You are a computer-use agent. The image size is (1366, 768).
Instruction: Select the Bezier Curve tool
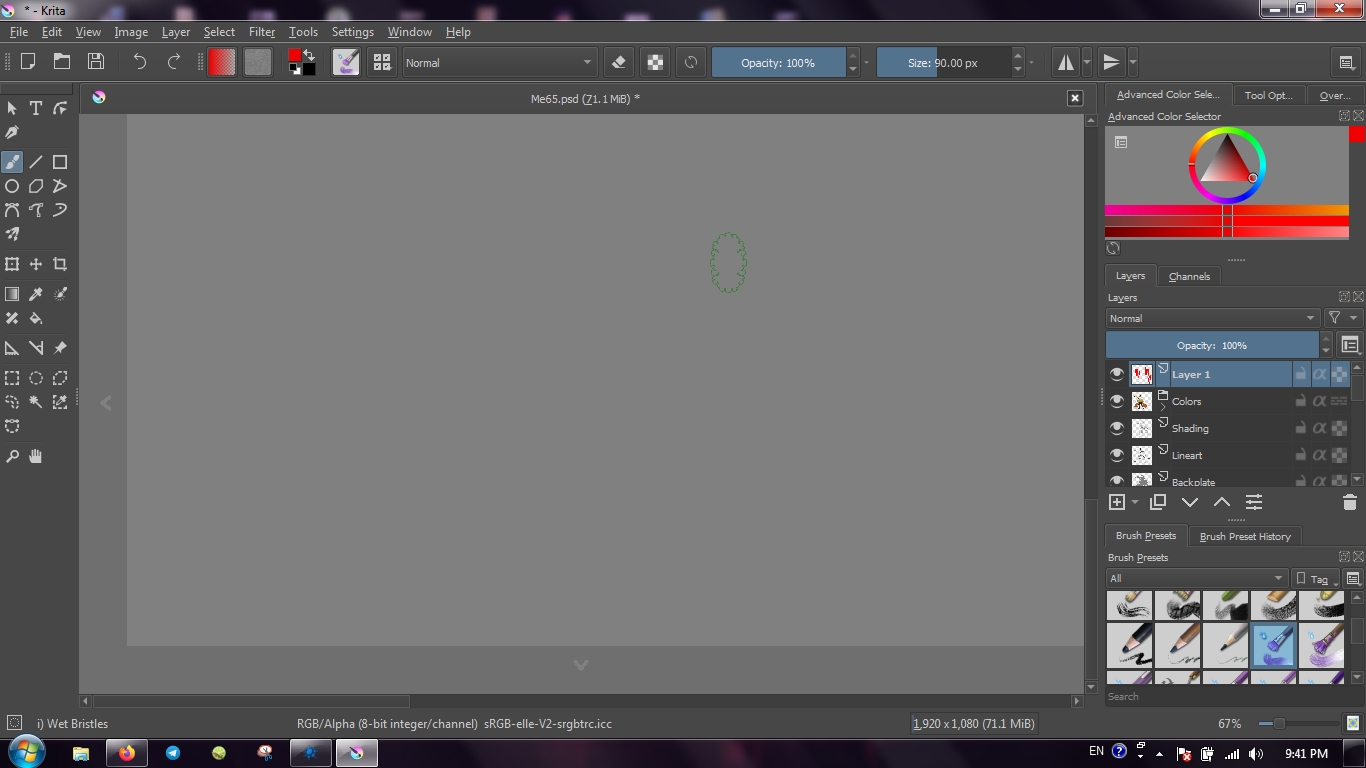12,210
